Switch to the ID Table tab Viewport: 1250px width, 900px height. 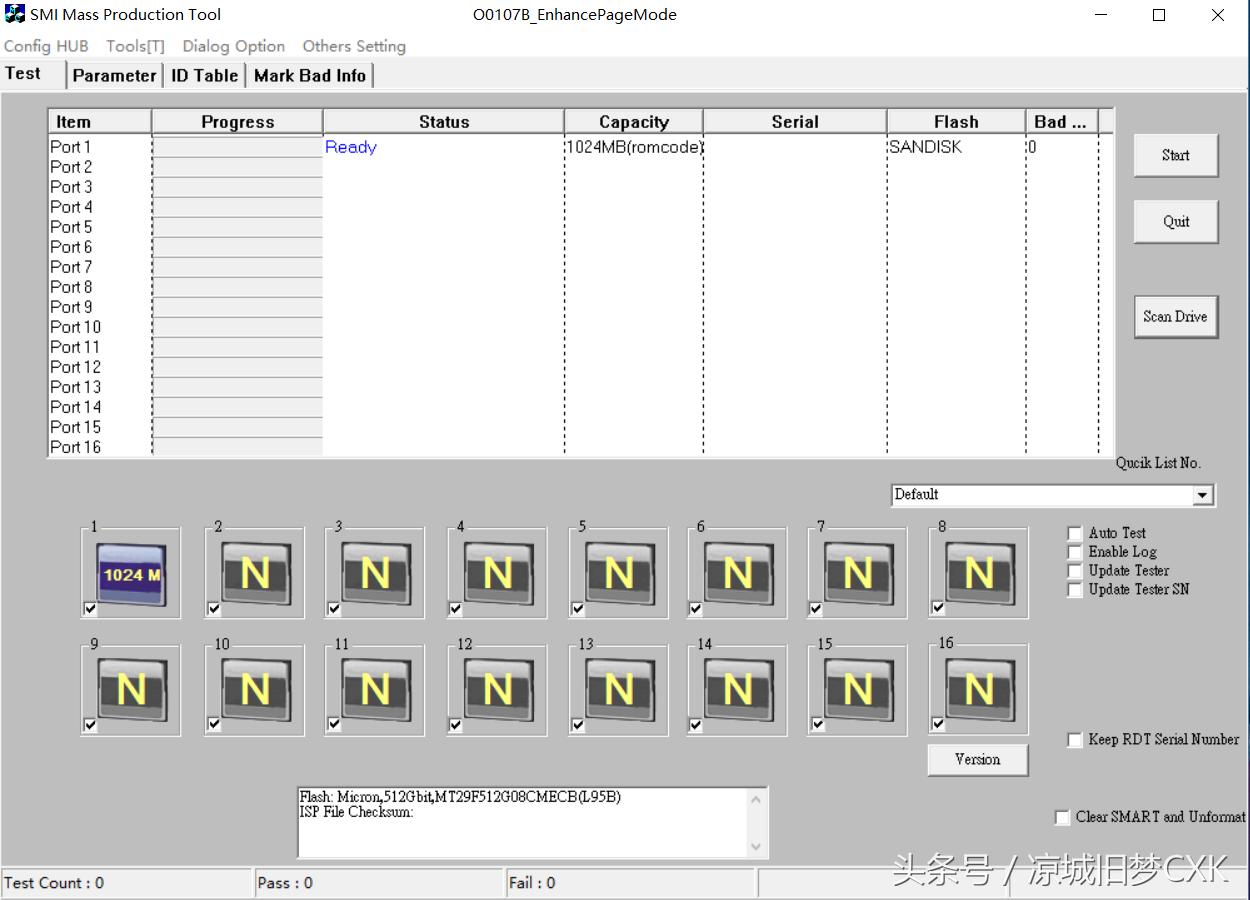coord(204,75)
